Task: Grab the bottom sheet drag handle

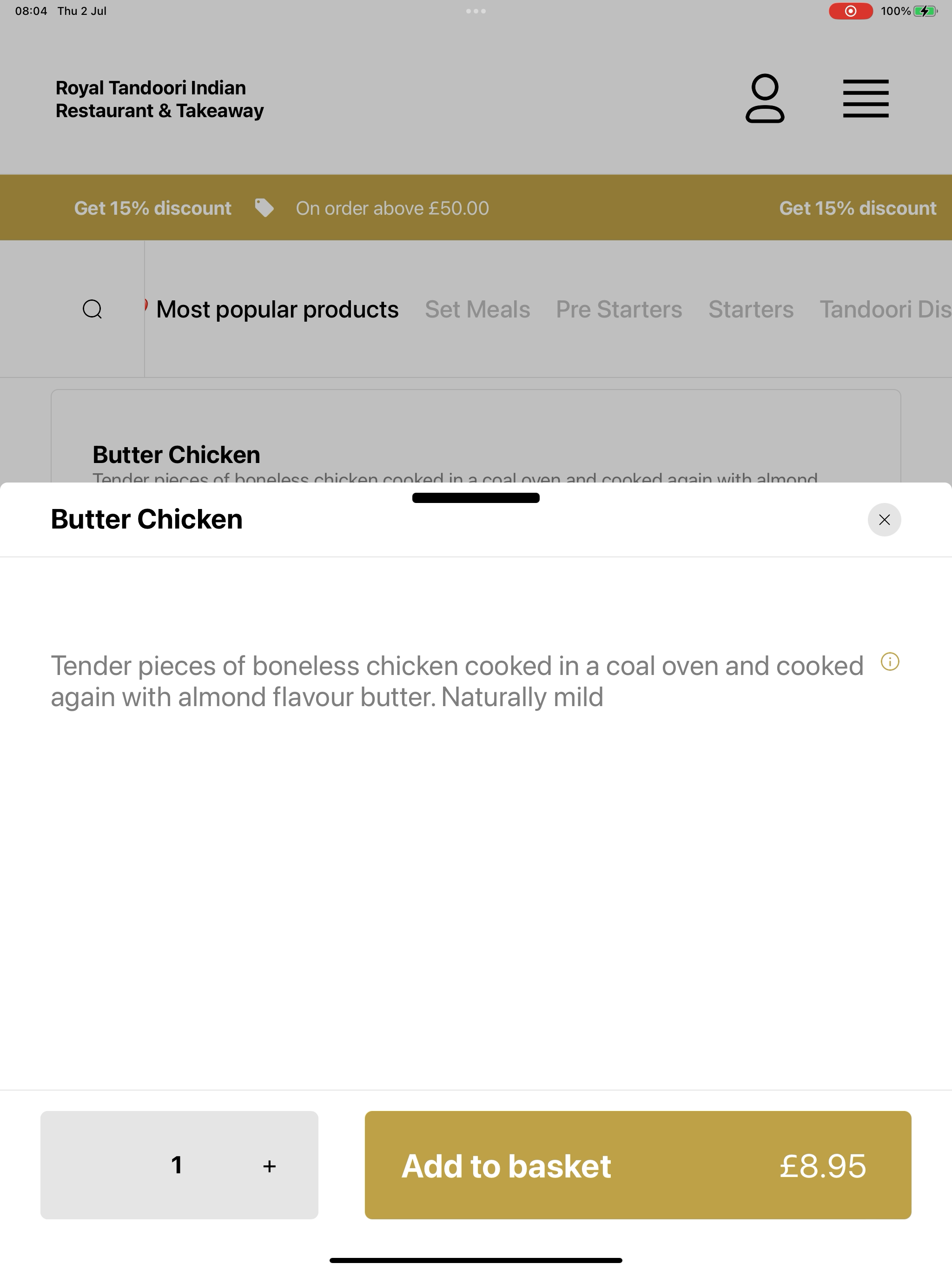Action: click(476, 498)
